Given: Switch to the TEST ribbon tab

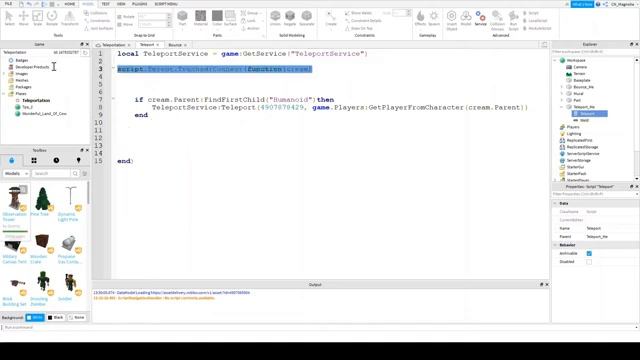Looking at the screenshot, I should pos(105,4).
